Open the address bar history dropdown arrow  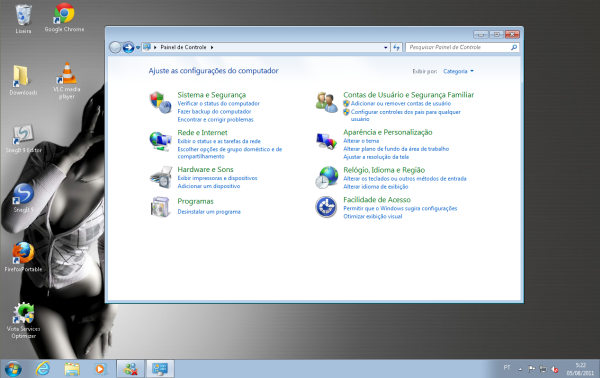pyautogui.click(x=385, y=47)
